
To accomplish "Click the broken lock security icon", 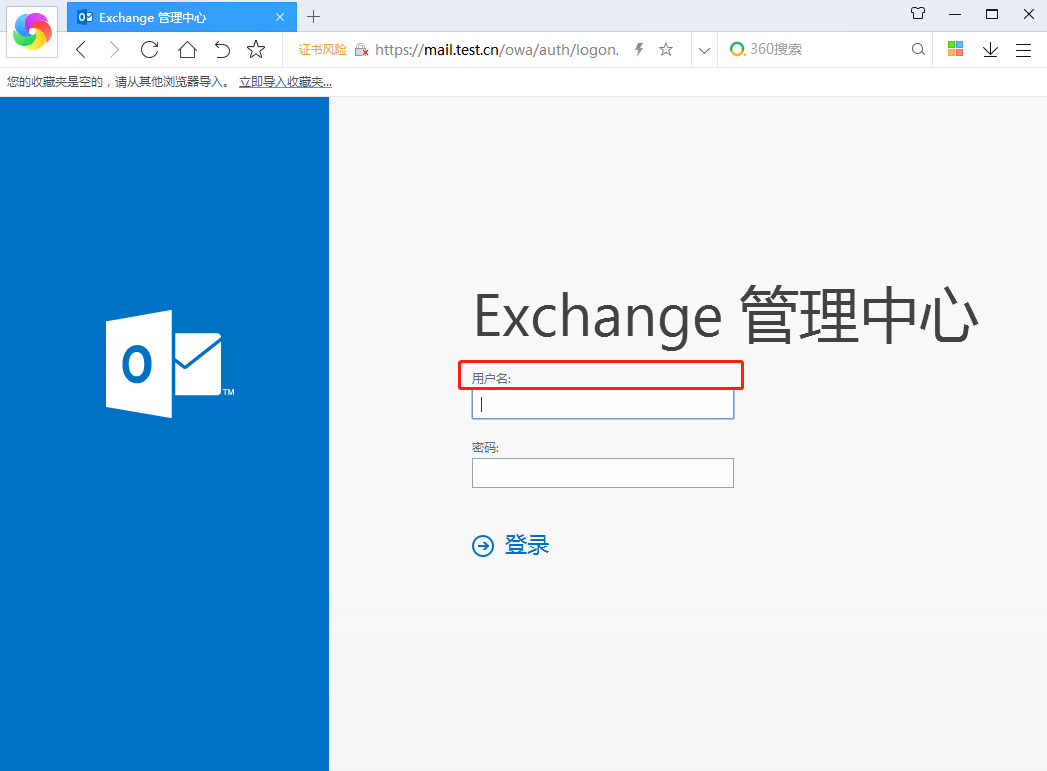I will [361, 49].
